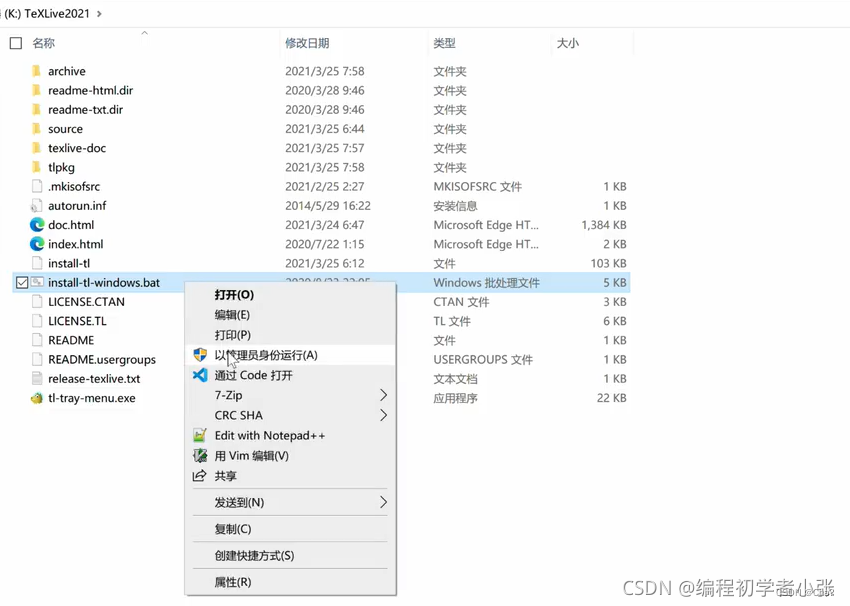
Task: Click the Vim icon in context menu
Action: [x=200, y=455]
